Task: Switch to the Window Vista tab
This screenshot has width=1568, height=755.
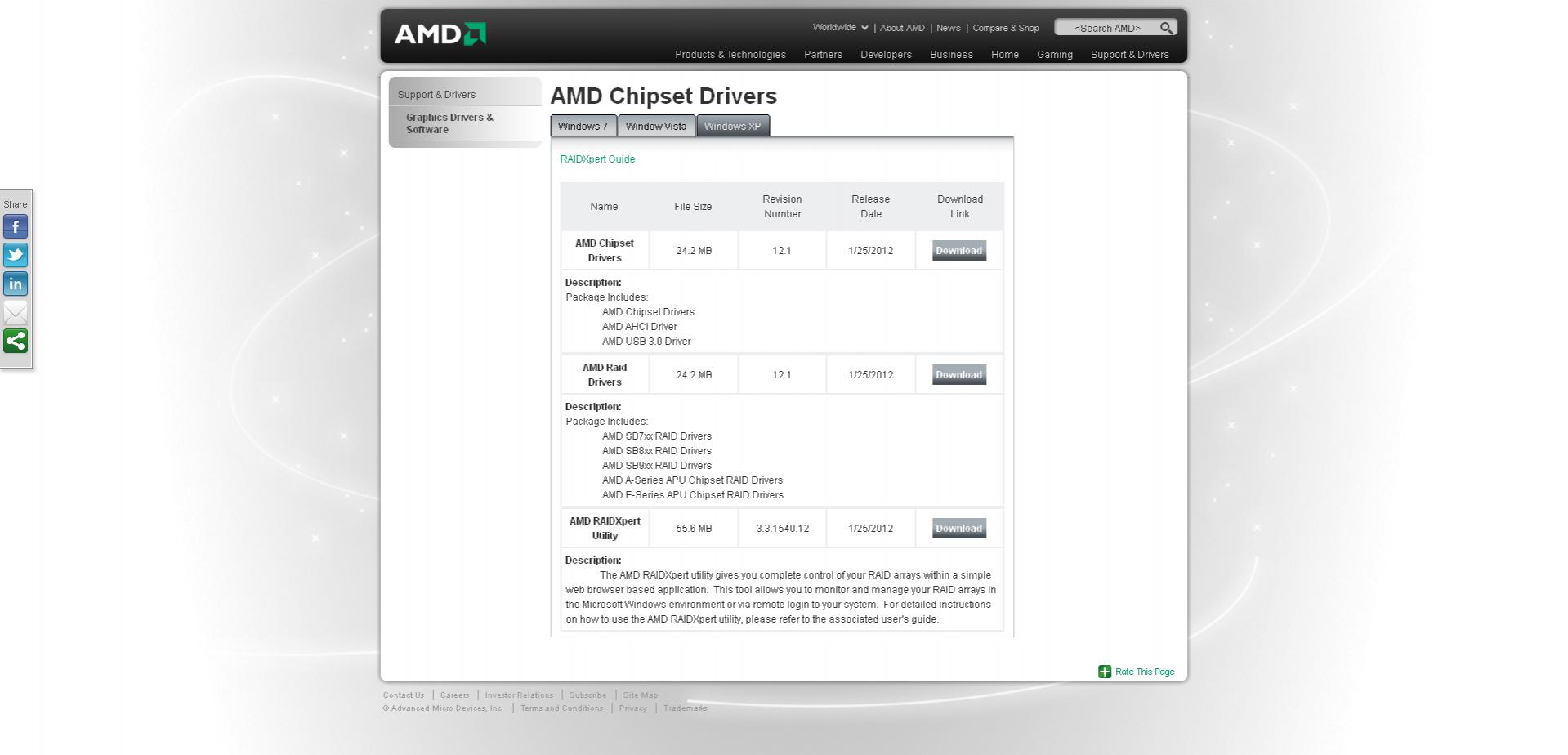Action: (656, 126)
